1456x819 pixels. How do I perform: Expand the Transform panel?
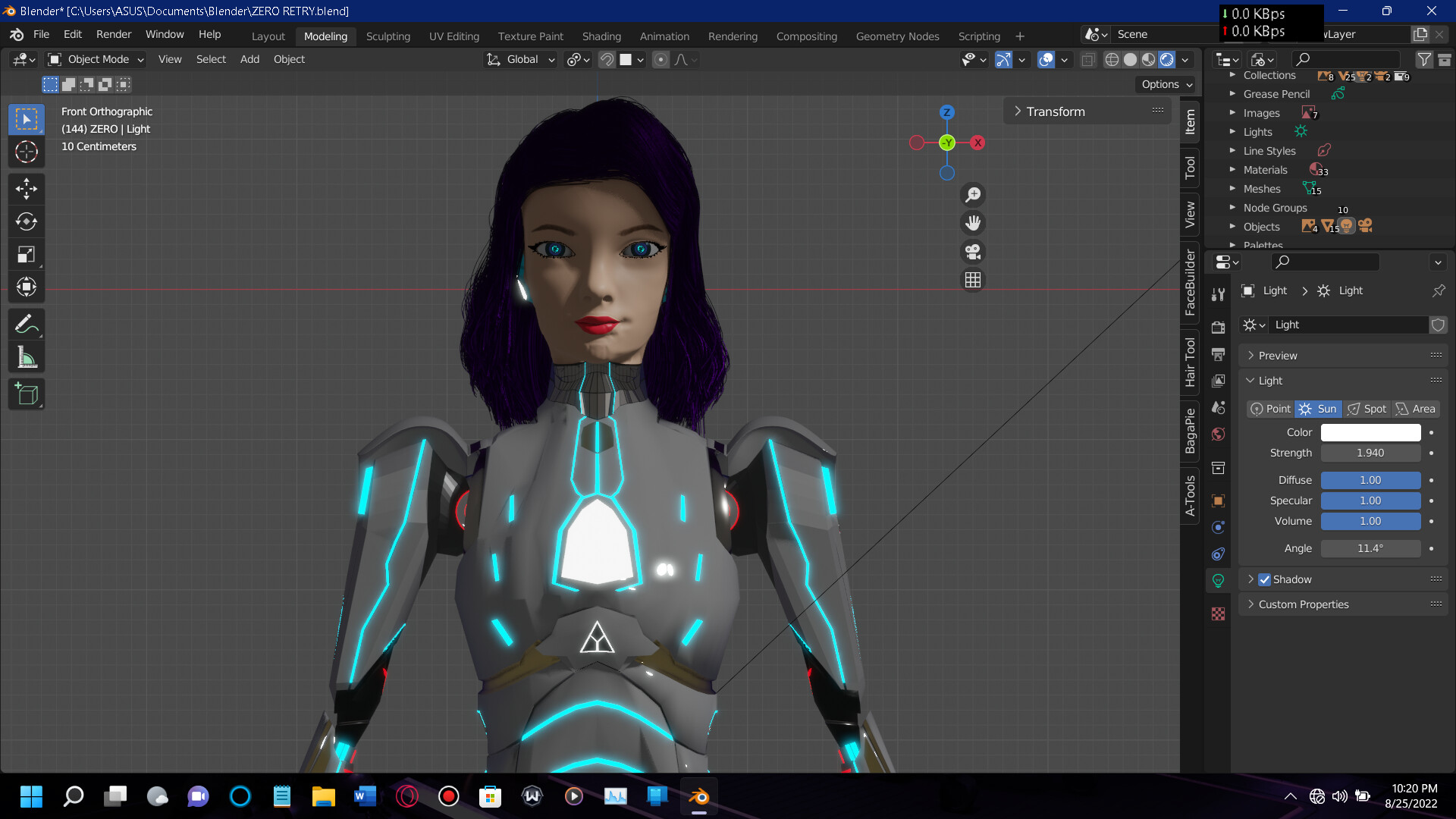pos(1054,111)
